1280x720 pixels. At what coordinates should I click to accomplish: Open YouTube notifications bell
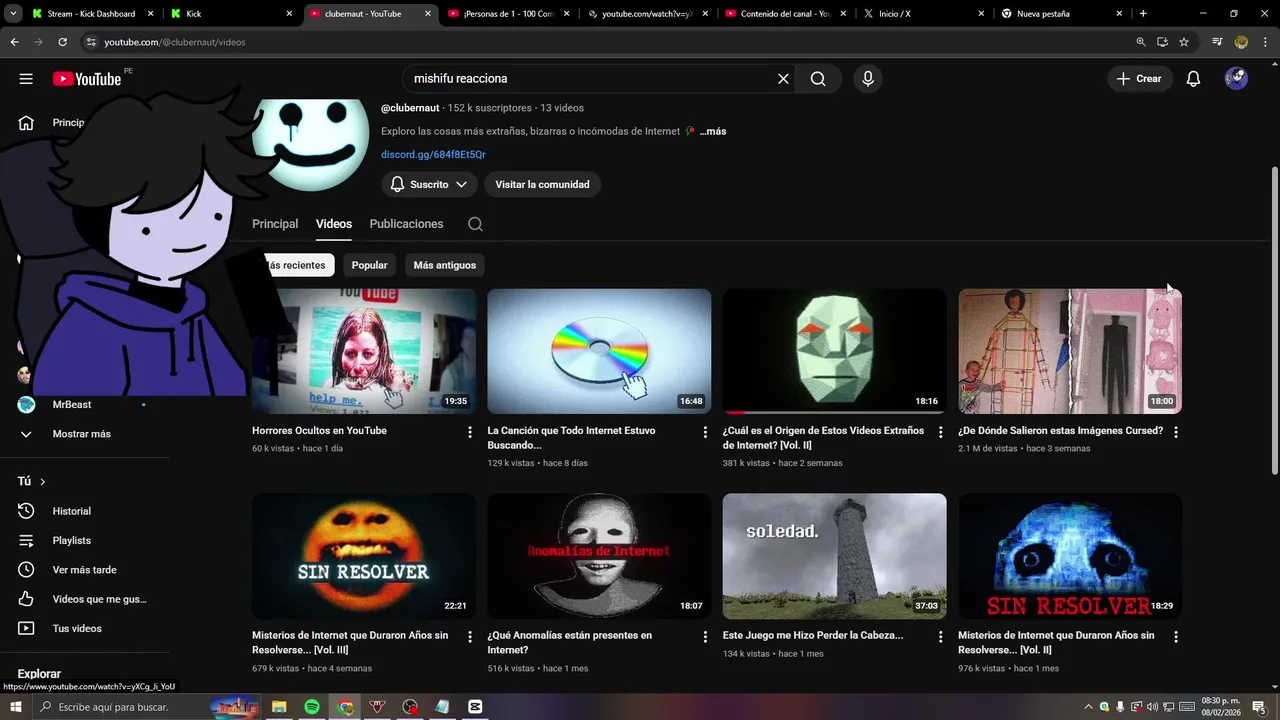(1193, 79)
